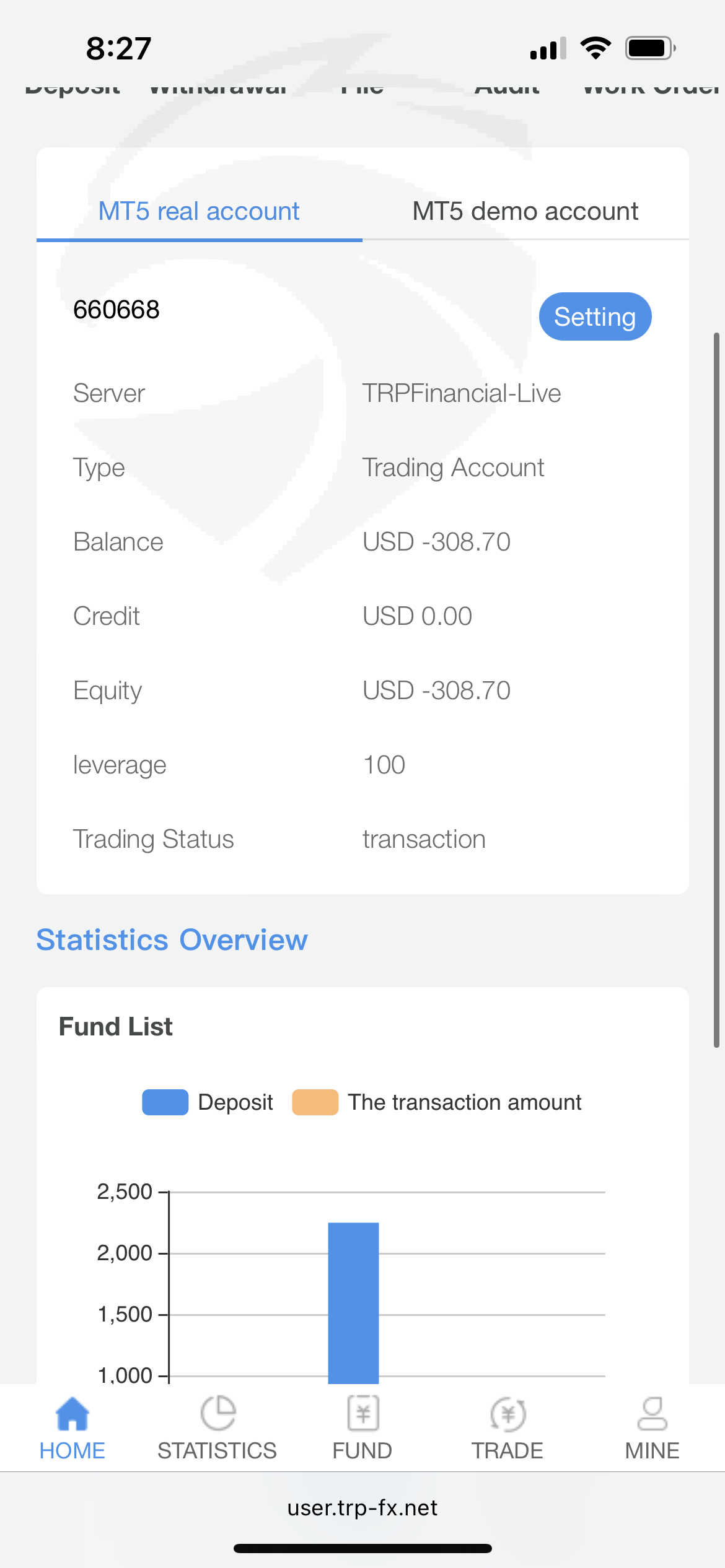Select the MT5 real account tab

pos(199,211)
